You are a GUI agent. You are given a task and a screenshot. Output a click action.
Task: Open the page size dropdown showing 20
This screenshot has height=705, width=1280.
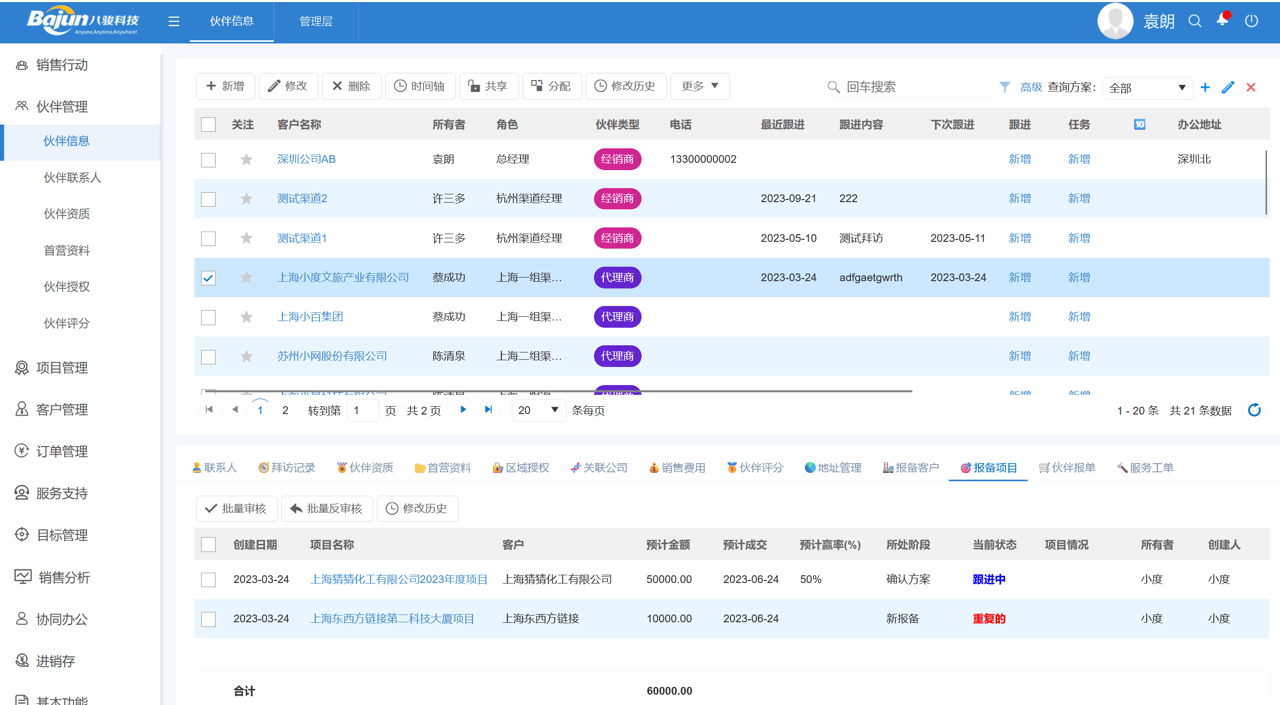click(538, 410)
